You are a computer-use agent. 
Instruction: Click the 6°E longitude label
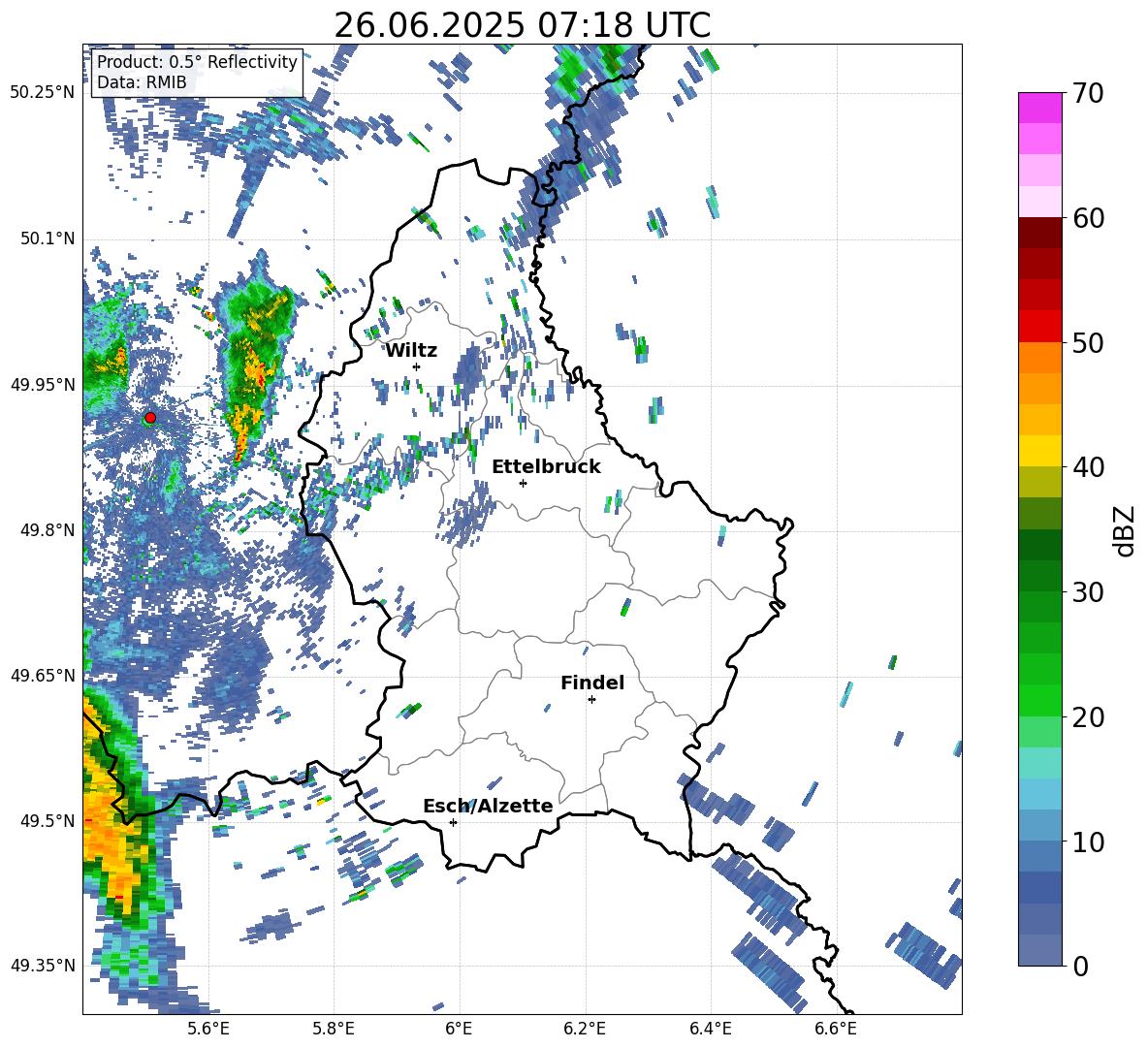459,1029
